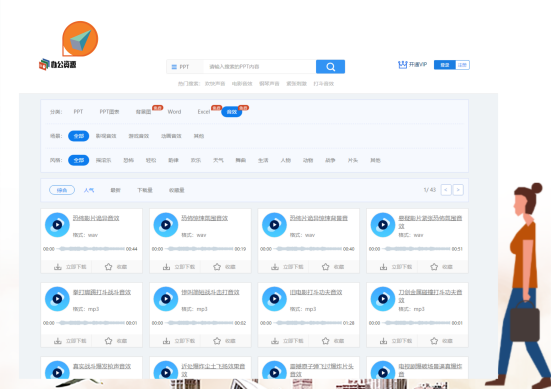The width and height of the screenshot is (551, 390).
Task: Play the sound effect lasting 00:40
Action: (274, 225)
